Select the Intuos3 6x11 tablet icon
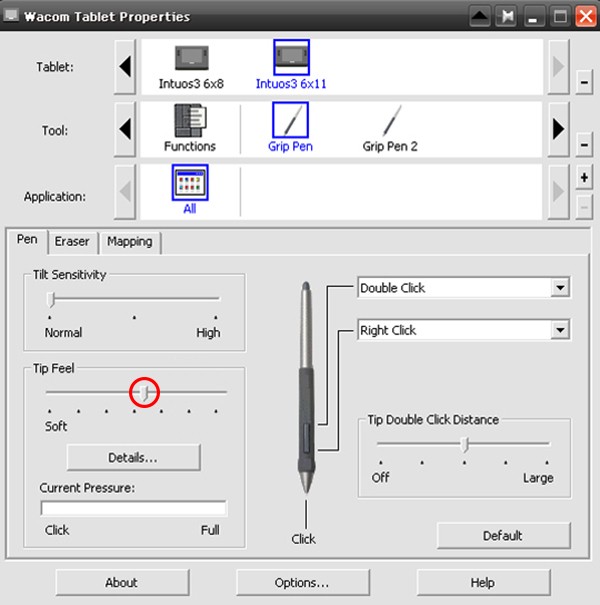600x605 pixels. 291,57
